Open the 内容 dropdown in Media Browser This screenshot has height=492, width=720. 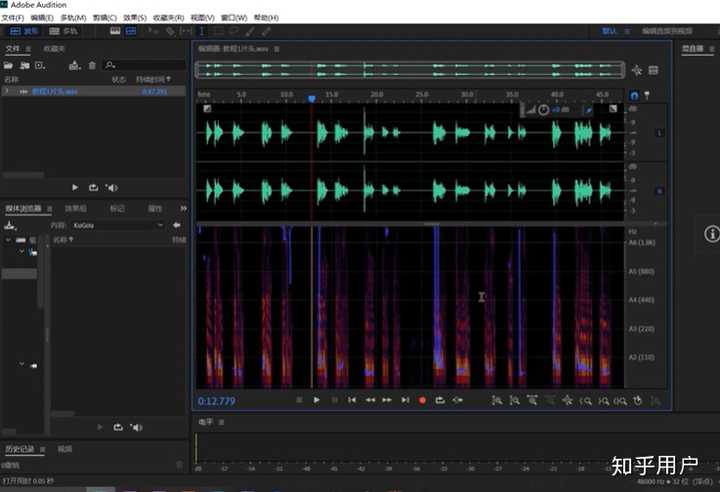click(115, 225)
